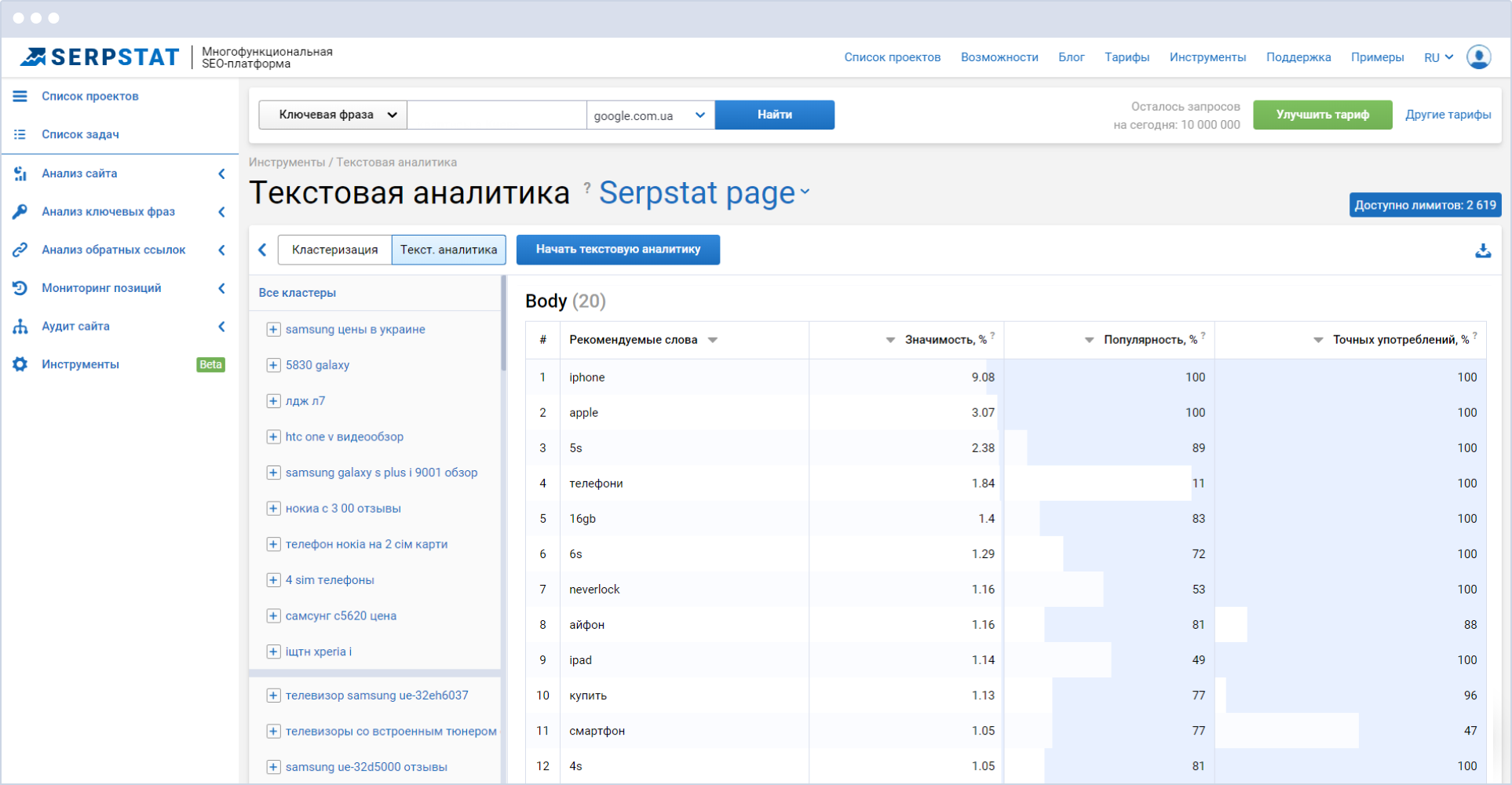Switch to the Кластеризация tab

click(x=335, y=250)
